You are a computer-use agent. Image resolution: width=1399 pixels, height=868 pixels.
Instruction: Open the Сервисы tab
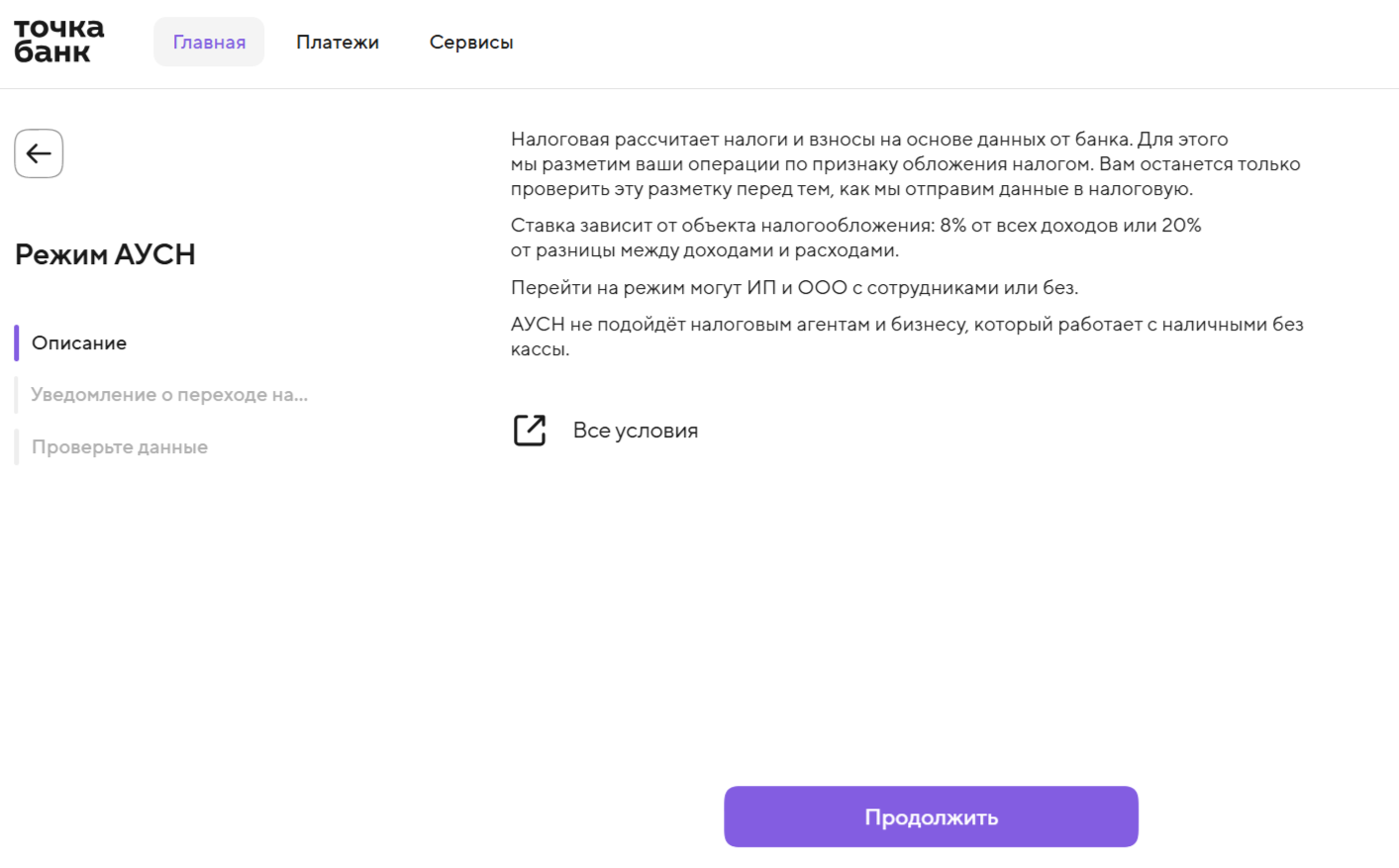pos(471,43)
